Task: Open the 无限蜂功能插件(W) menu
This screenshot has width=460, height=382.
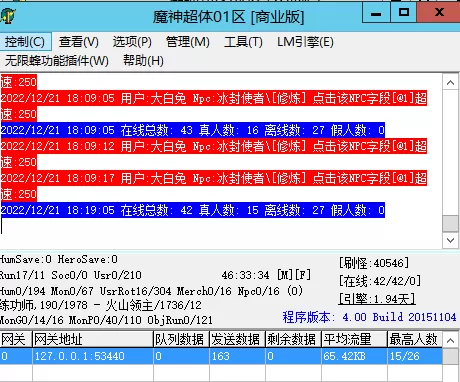Action: coord(57,61)
